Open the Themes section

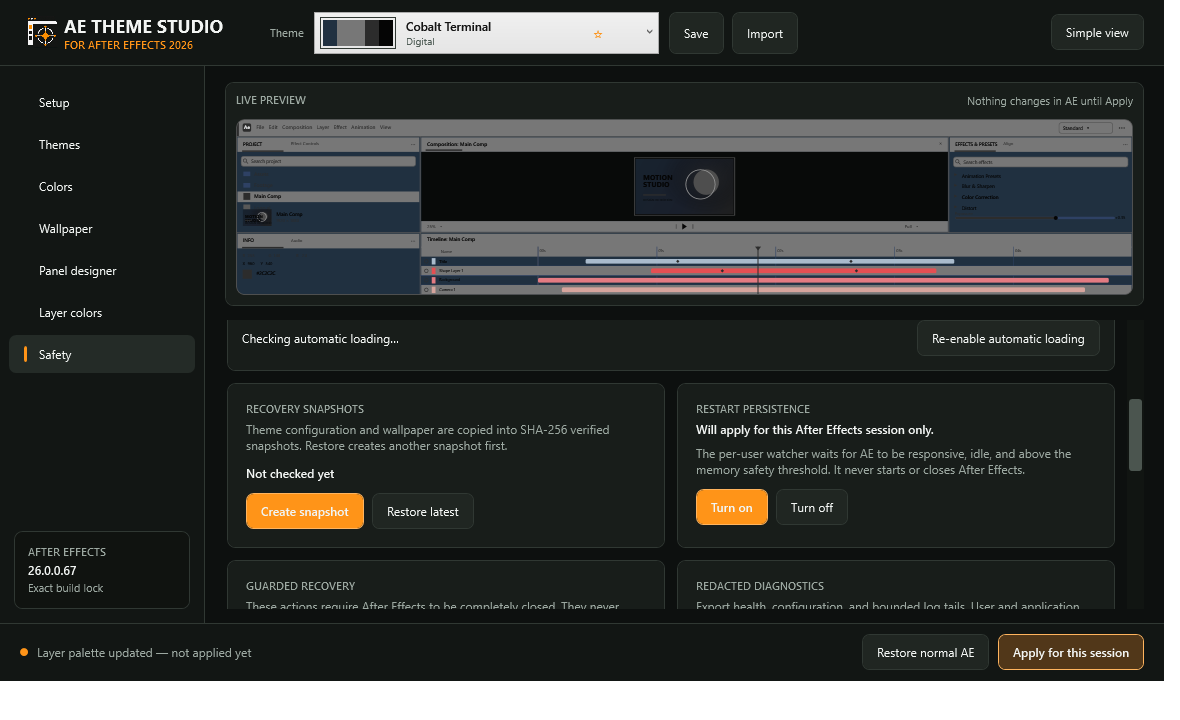tap(102, 144)
